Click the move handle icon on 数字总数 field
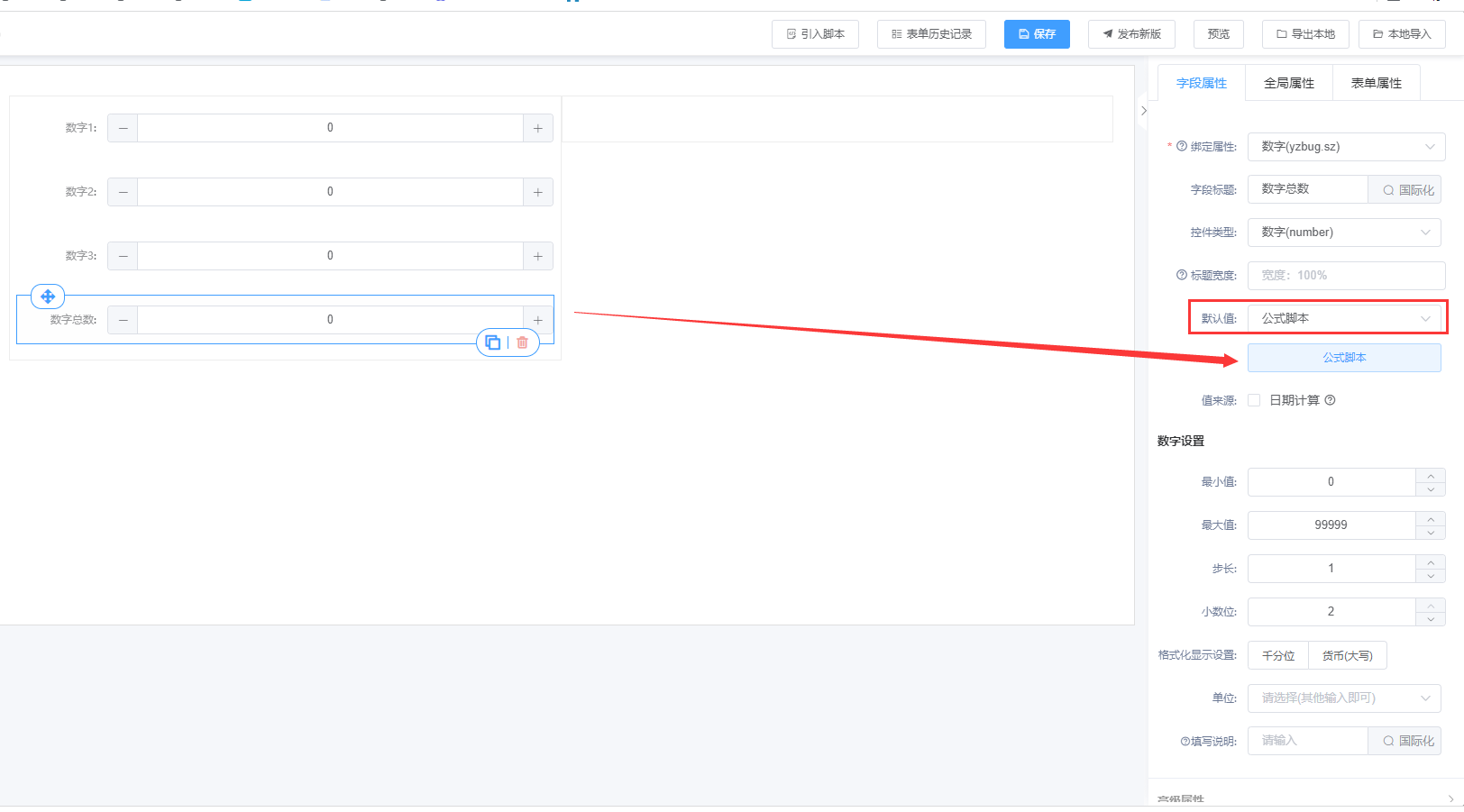The height and width of the screenshot is (812, 1464). (48, 296)
